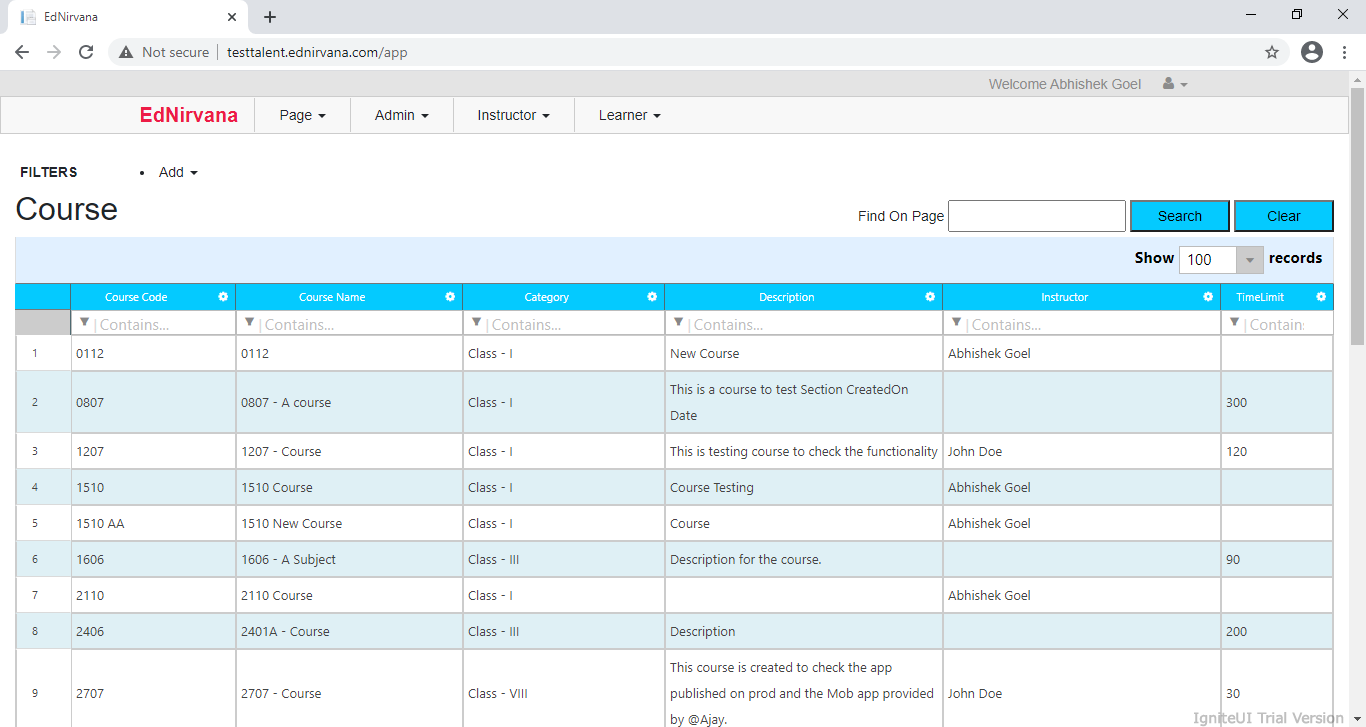Click the filter funnel under Category

pyautogui.click(x=476, y=323)
